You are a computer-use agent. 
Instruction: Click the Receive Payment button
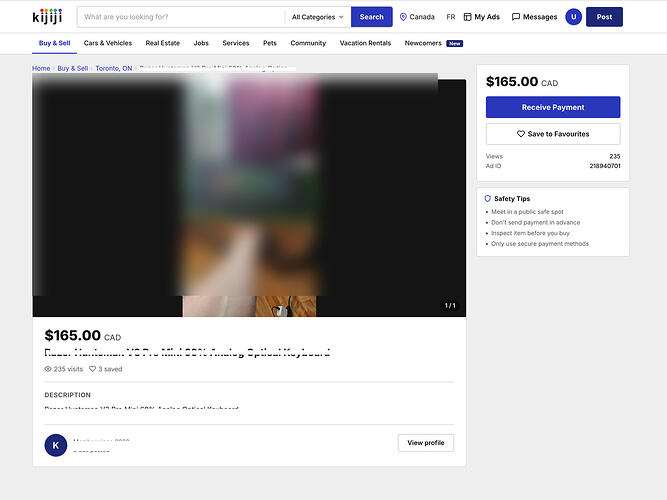point(553,107)
